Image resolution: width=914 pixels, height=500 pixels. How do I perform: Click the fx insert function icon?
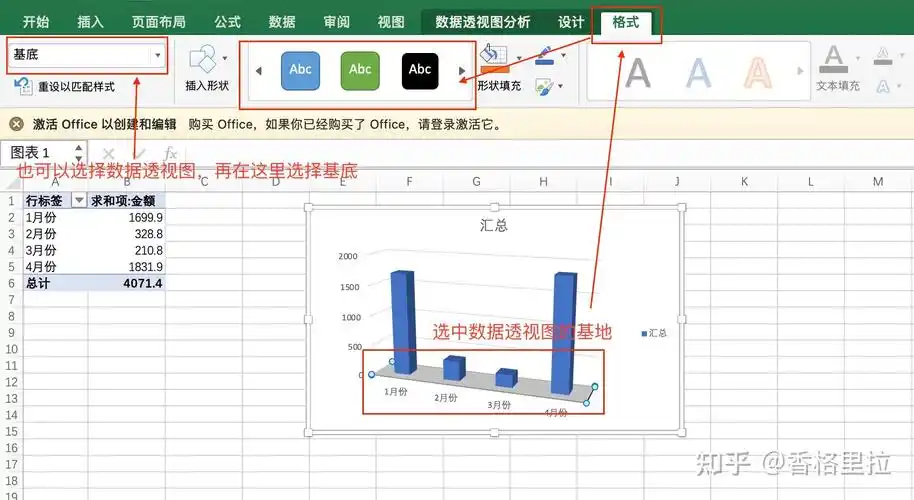click(170, 154)
